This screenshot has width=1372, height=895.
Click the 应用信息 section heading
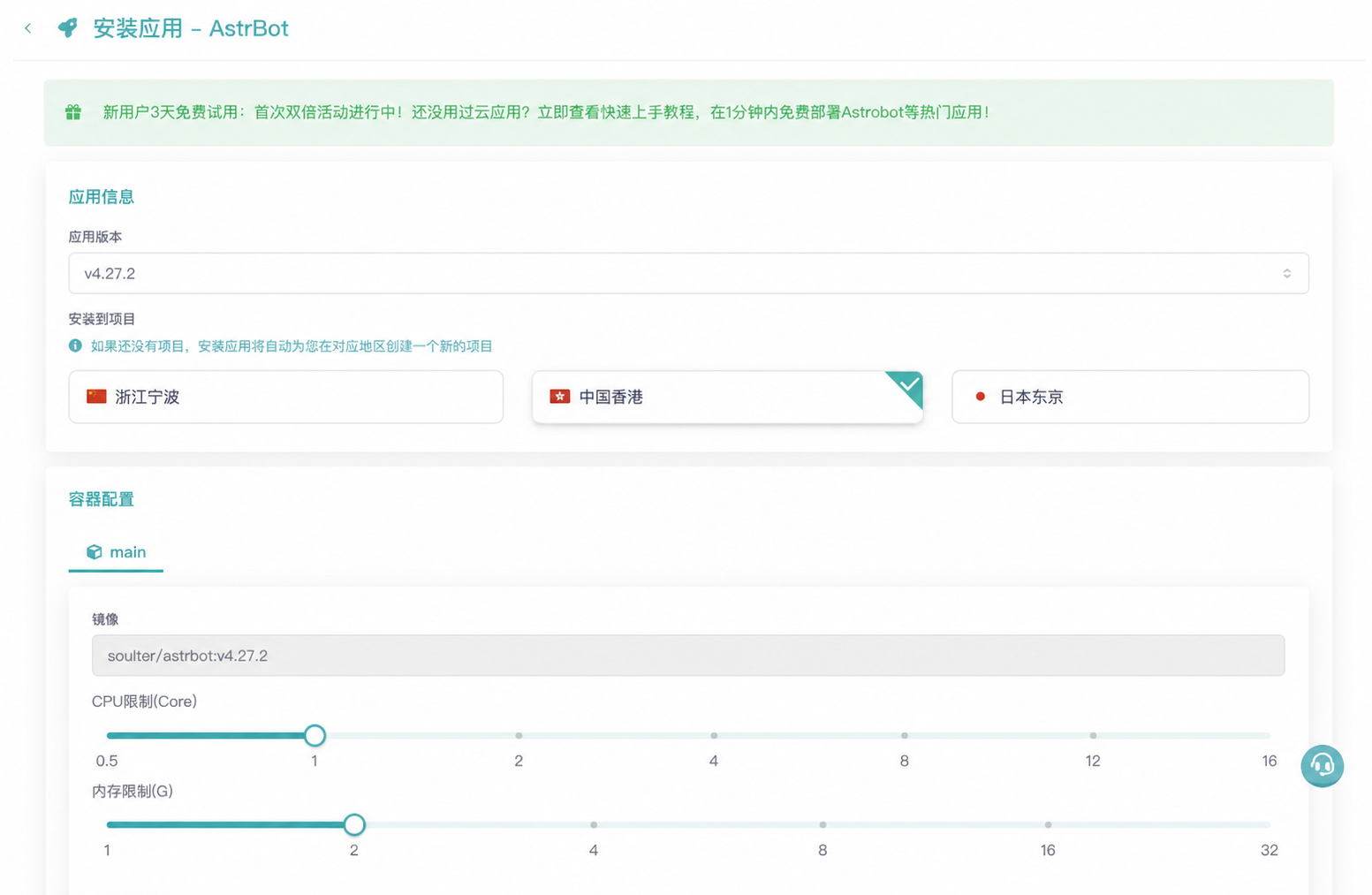102,197
